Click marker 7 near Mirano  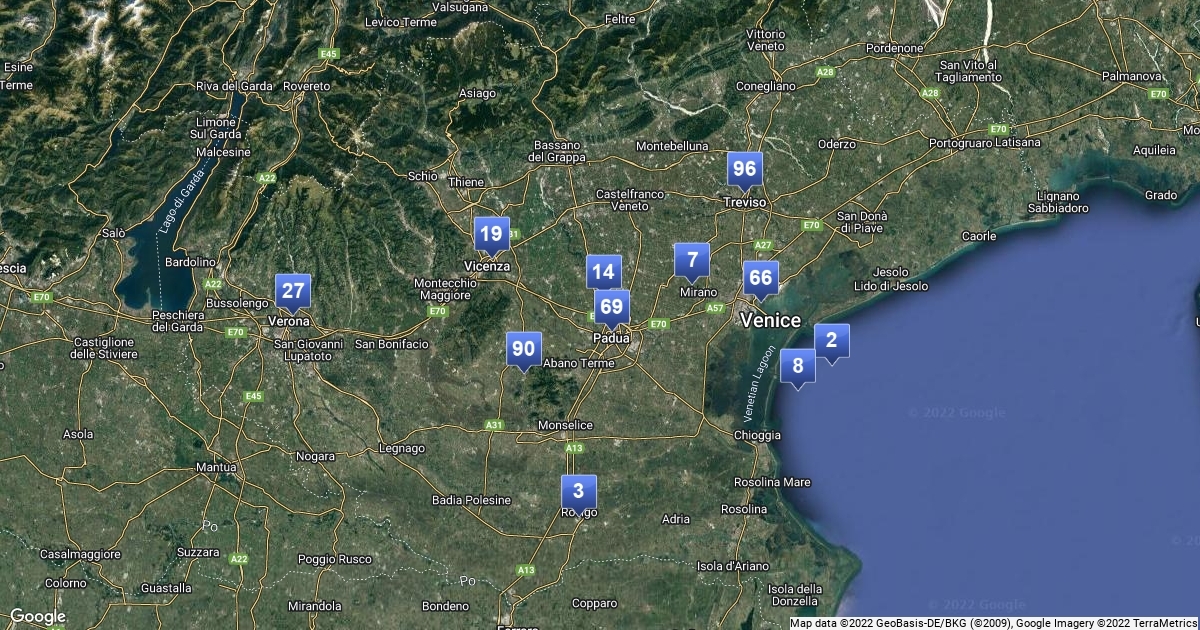point(692,260)
